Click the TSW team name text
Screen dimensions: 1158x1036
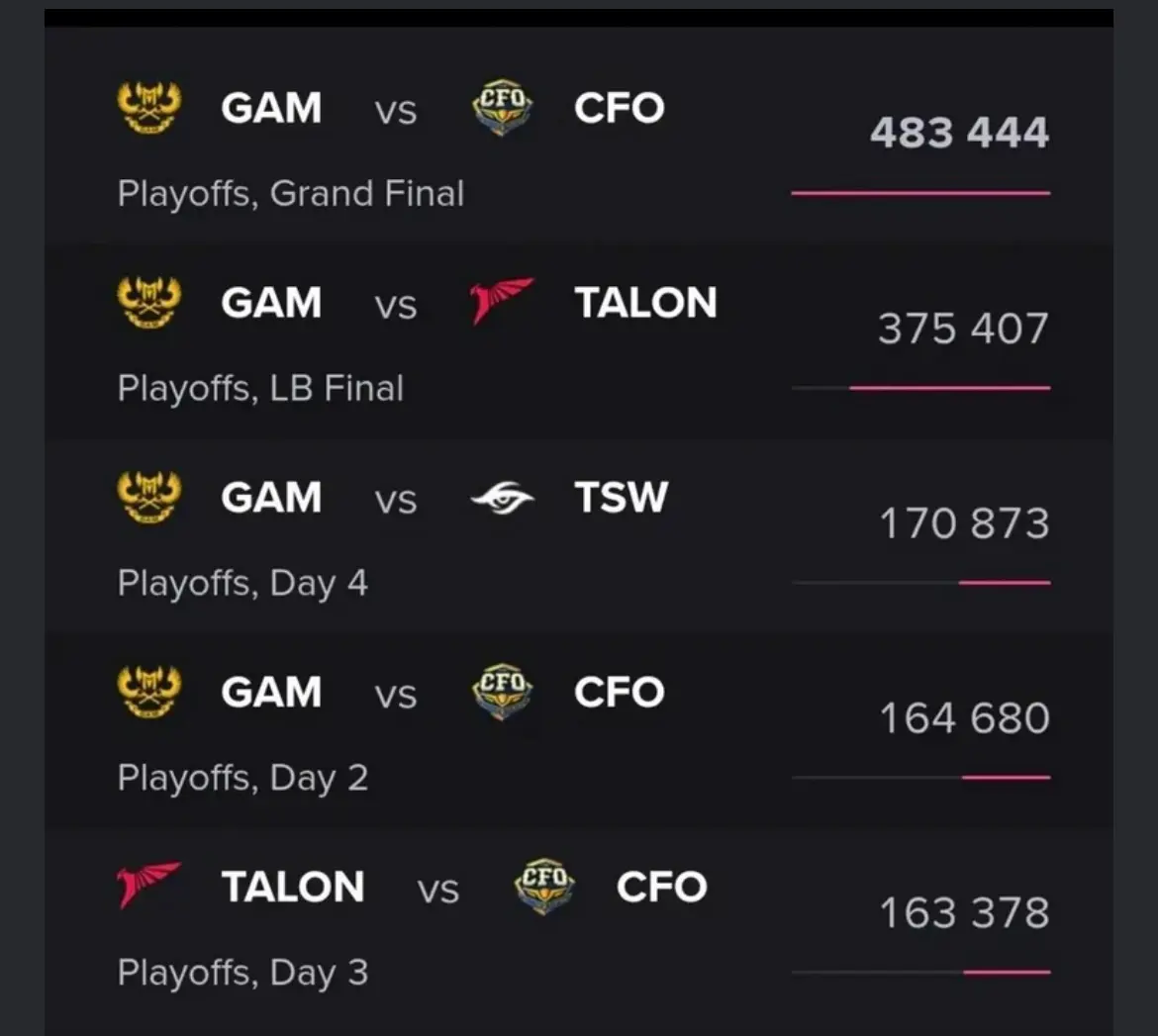tap(622, 497)
